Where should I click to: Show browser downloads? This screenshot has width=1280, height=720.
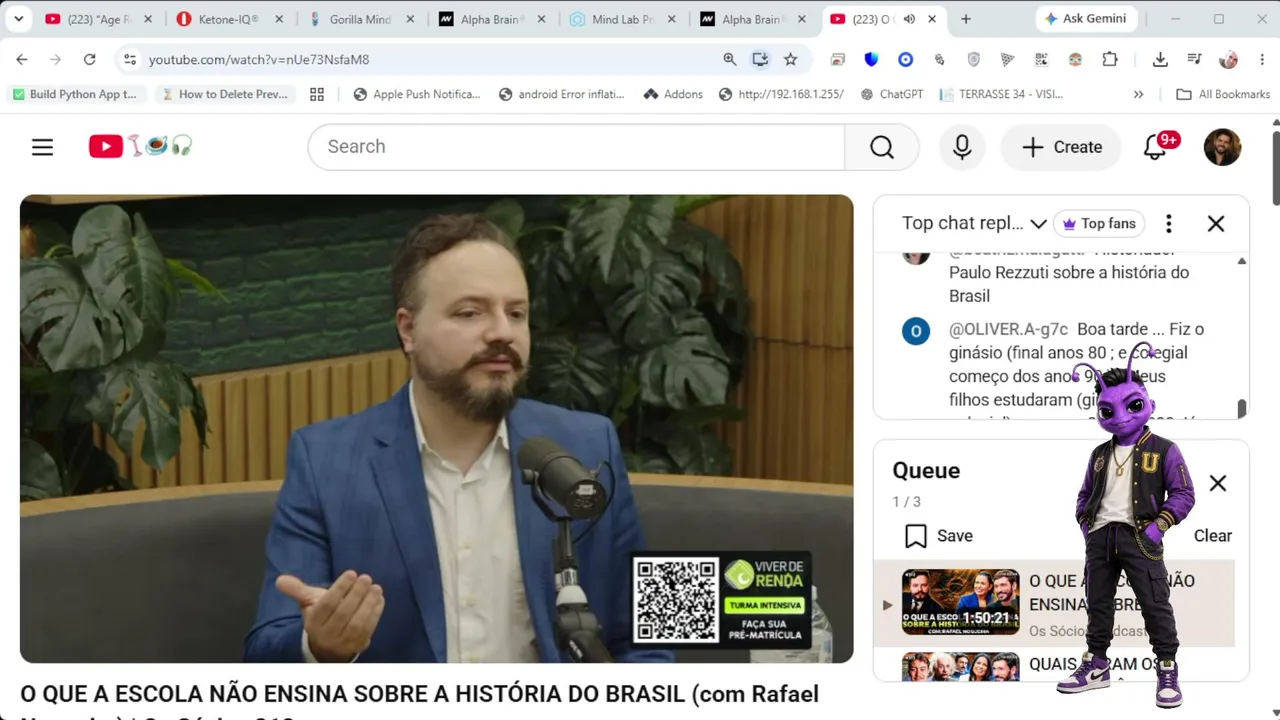tap(1160, 60)
